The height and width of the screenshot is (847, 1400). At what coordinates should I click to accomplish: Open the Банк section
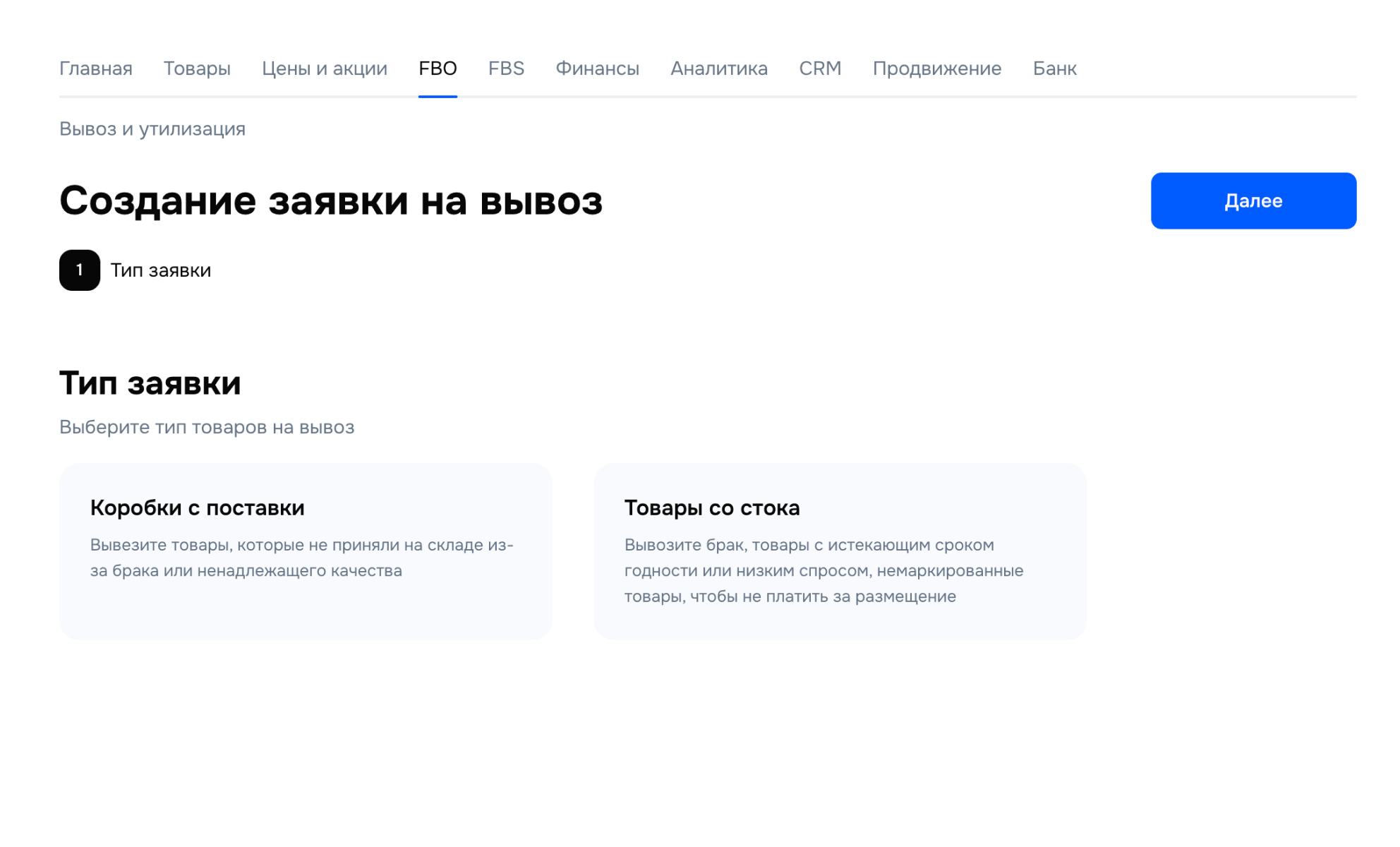[x=1054, y=68]
